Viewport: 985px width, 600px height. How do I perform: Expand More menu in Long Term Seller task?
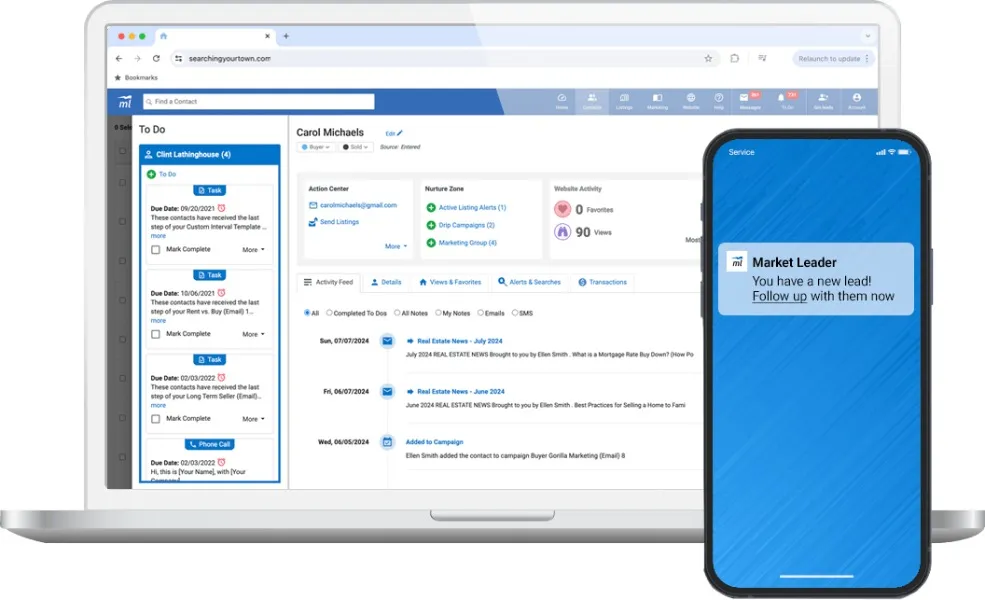tap(254, 419)
